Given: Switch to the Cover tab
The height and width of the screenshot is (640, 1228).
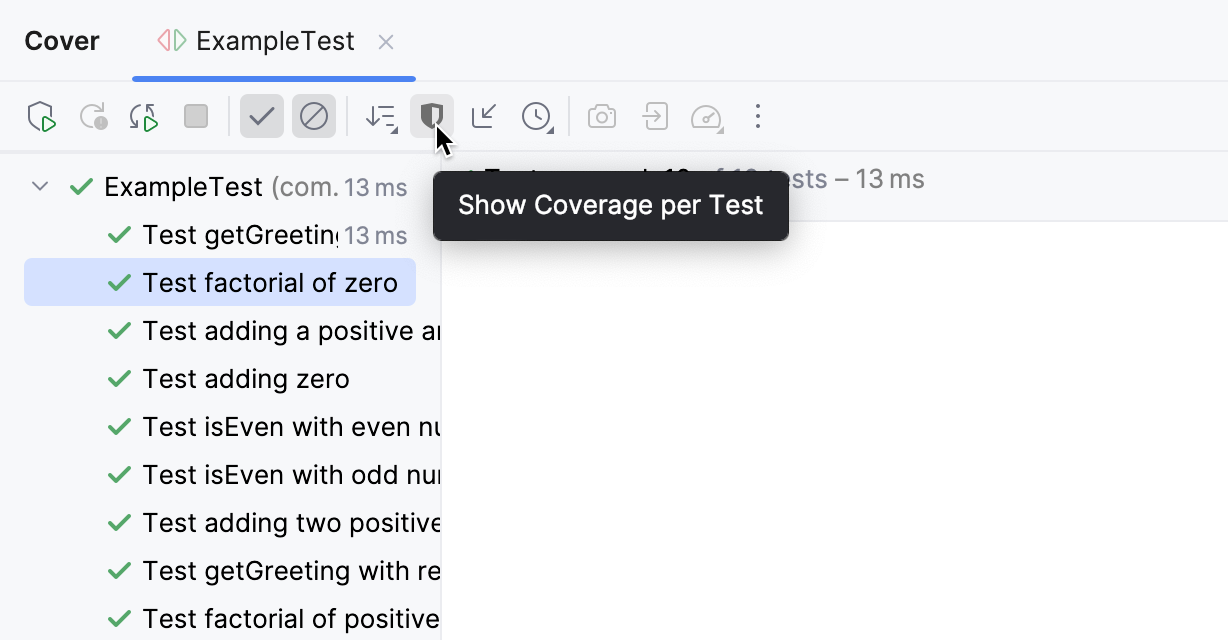Looking at the screenshot, I should coord(61,41).
